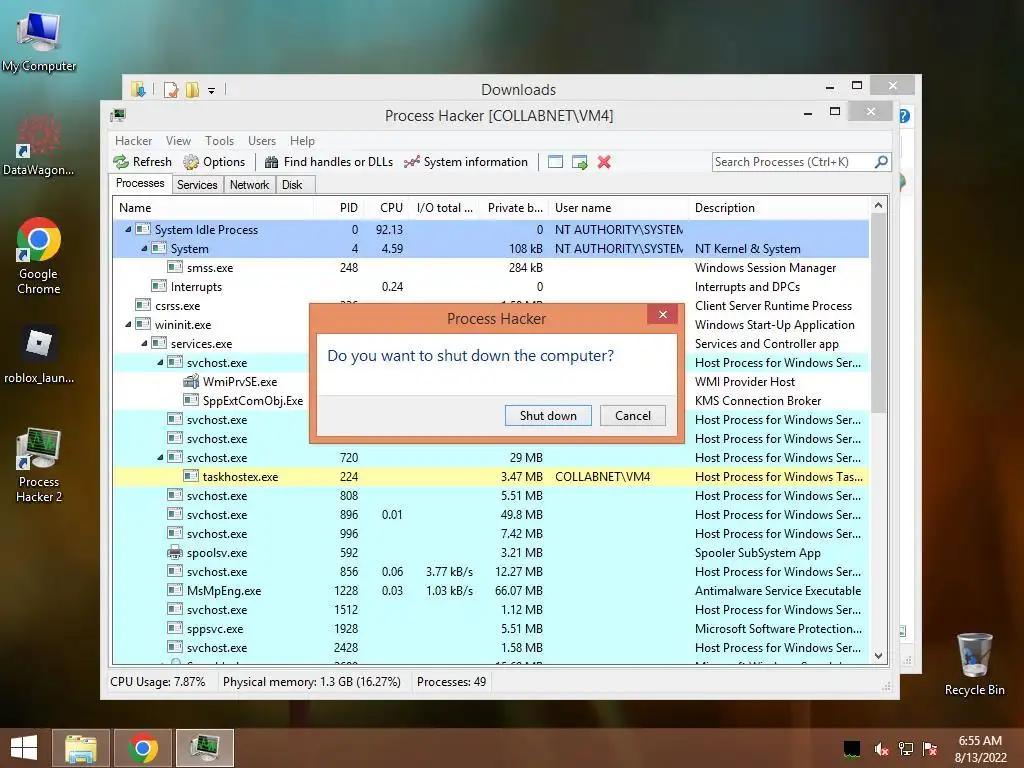The height and width of the screenshot is (768, 1024).
Task: Click the process list scroll up arrow
Action: [x=878, y=206]
